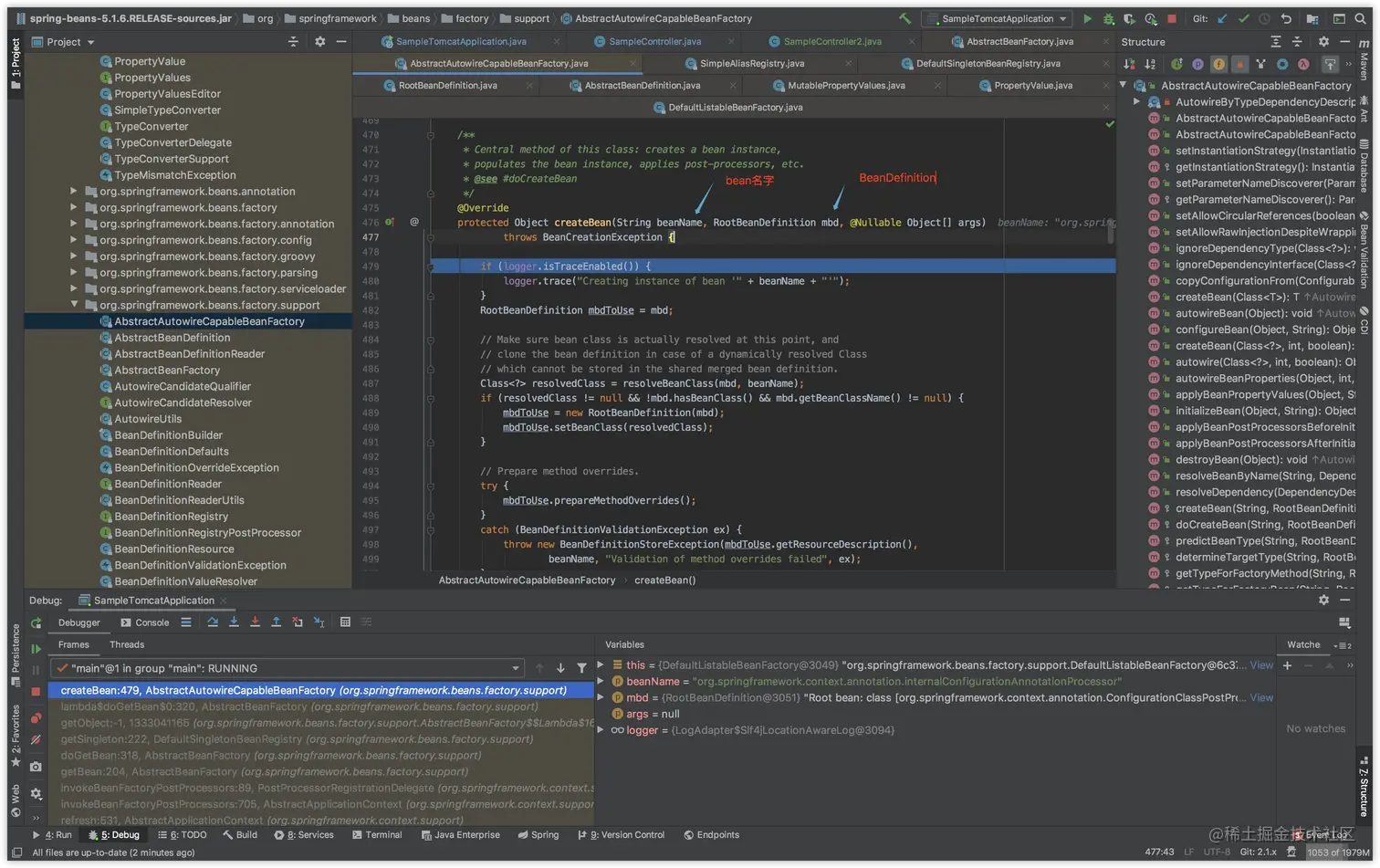Image resolution: width=1380 pixels, height=868 pixels.
Task: Switch to DefaultListableBeanFactory.java tab
Action: [735, 107]
